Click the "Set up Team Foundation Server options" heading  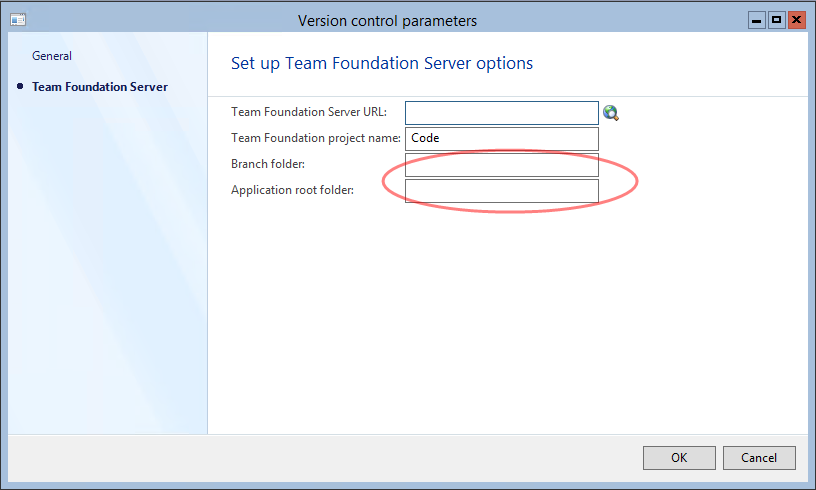click(x=382, y=64)
